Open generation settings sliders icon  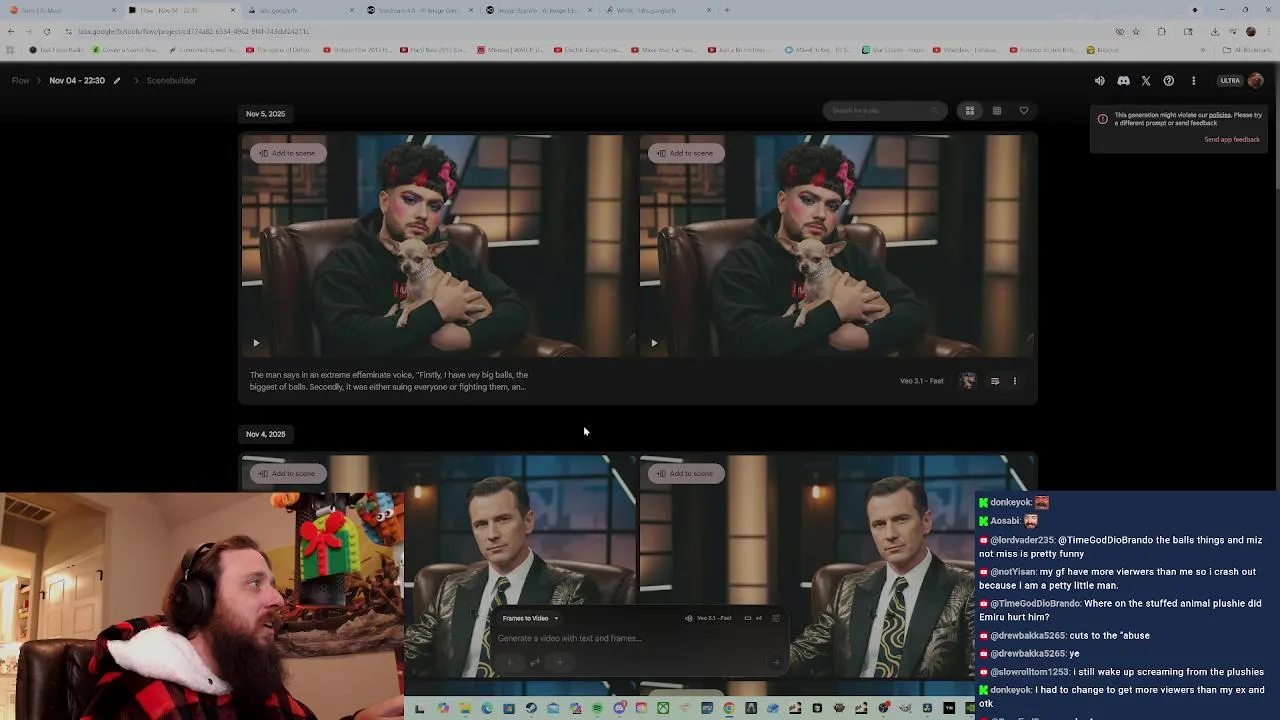[x=775, y=618]
